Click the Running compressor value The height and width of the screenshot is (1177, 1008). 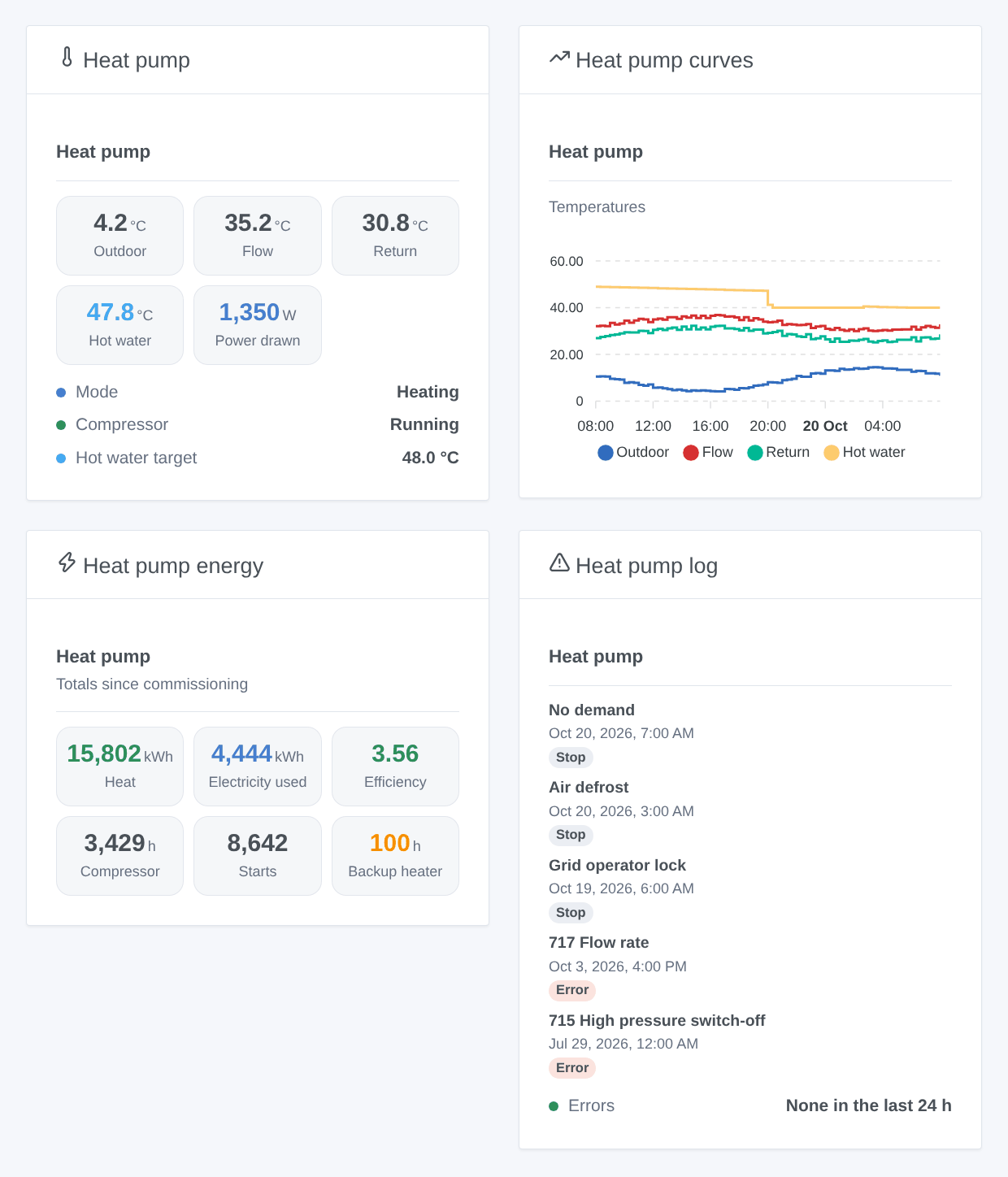[424, 424]
